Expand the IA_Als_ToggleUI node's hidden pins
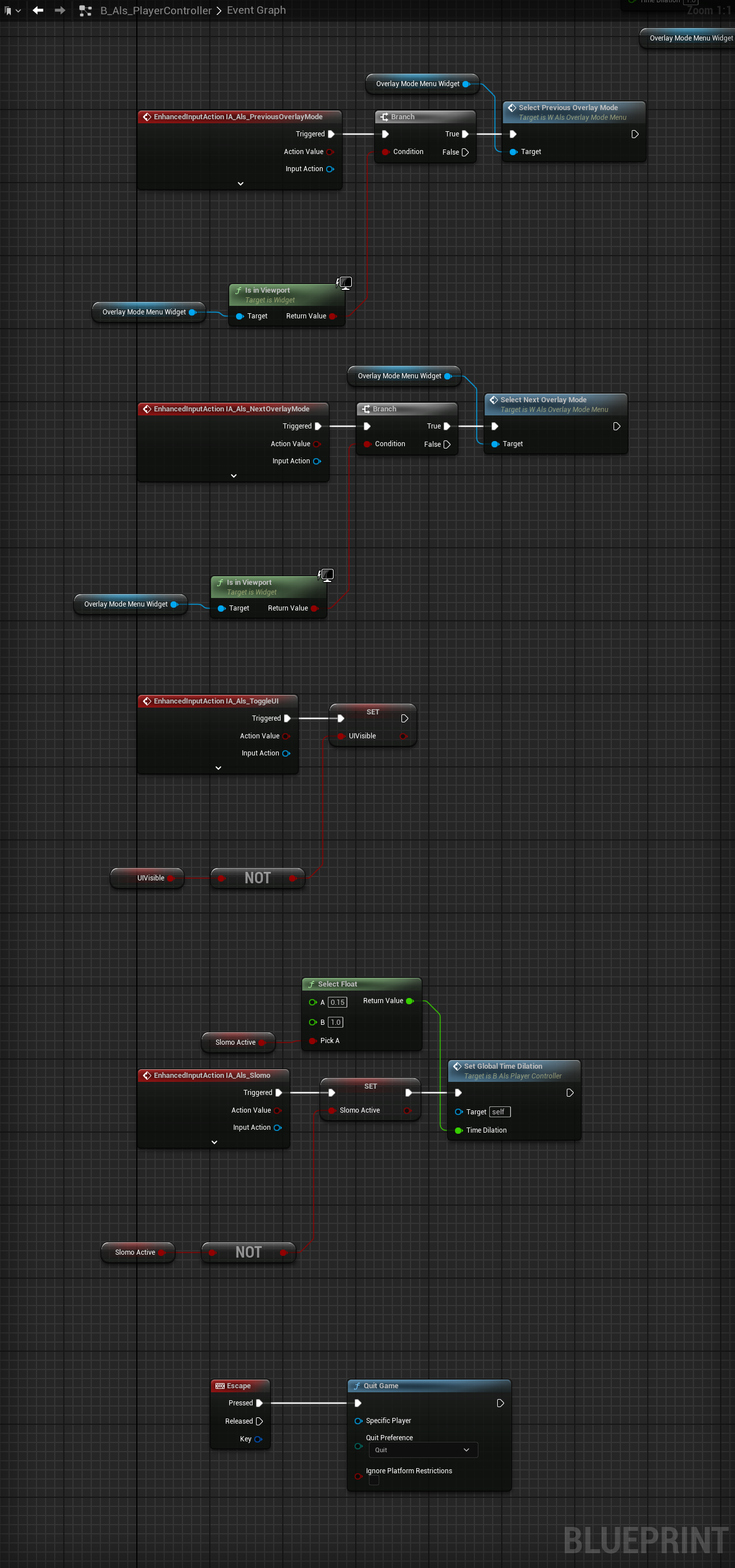The image size is (735, 1568). (x=218, y=767)
